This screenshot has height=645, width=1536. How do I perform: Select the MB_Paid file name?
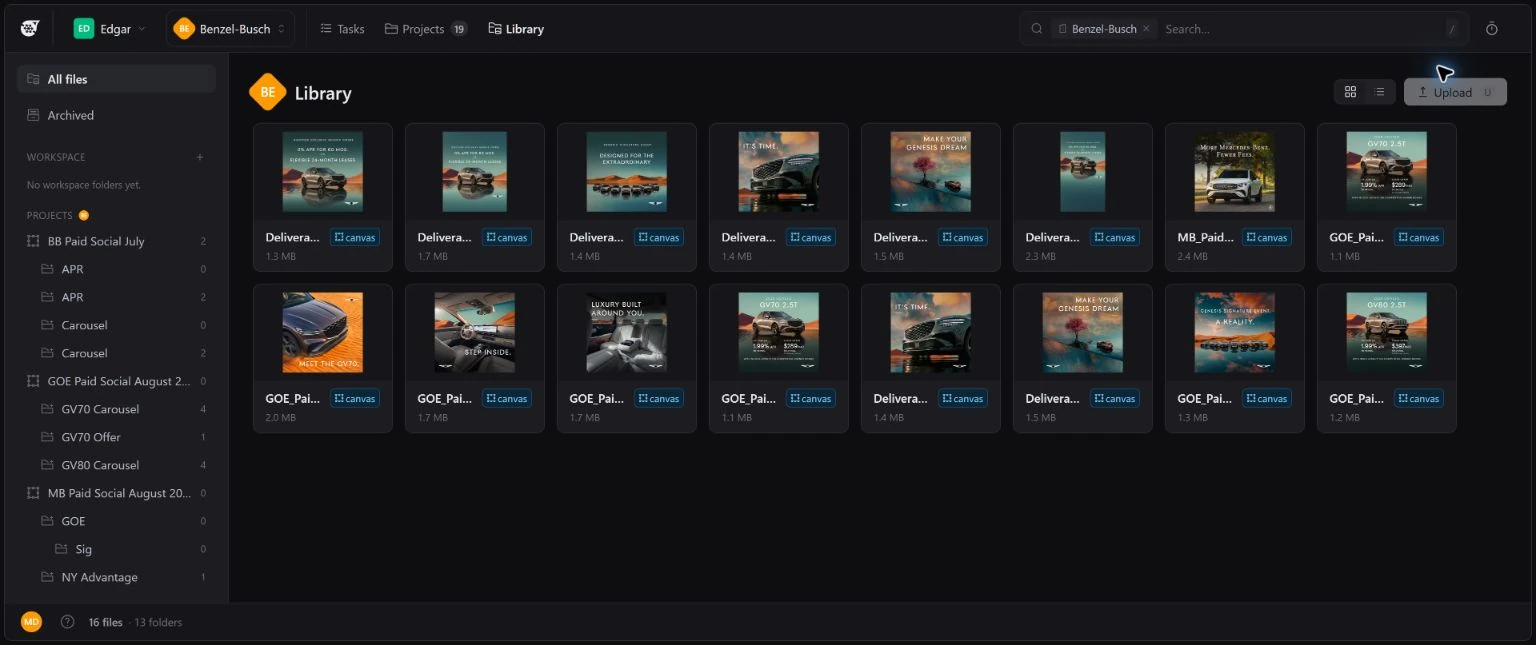tap(1205, 238)
